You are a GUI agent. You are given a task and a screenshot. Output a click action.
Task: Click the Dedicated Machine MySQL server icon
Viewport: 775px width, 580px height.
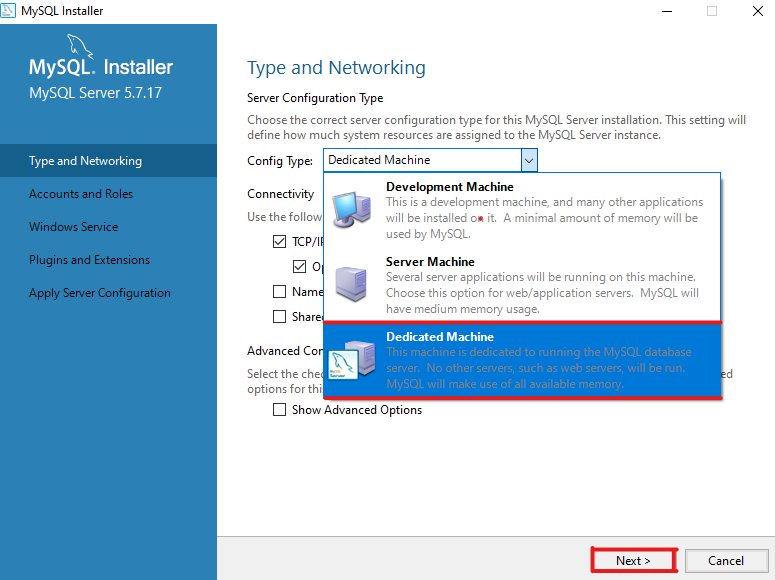pos(351,360)
